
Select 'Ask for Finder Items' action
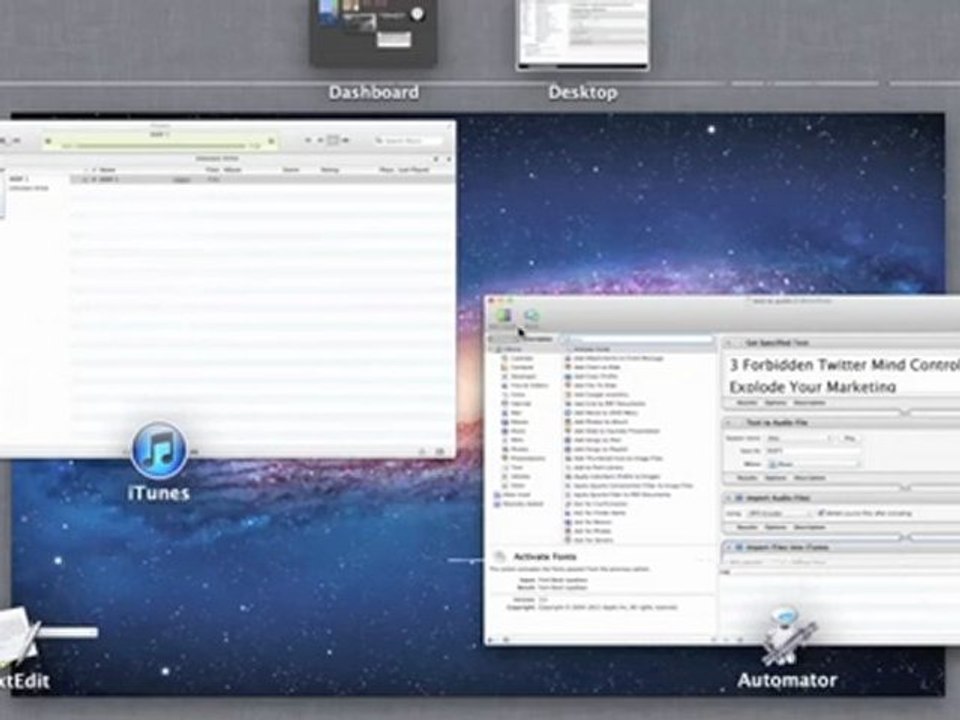[594, 513]
